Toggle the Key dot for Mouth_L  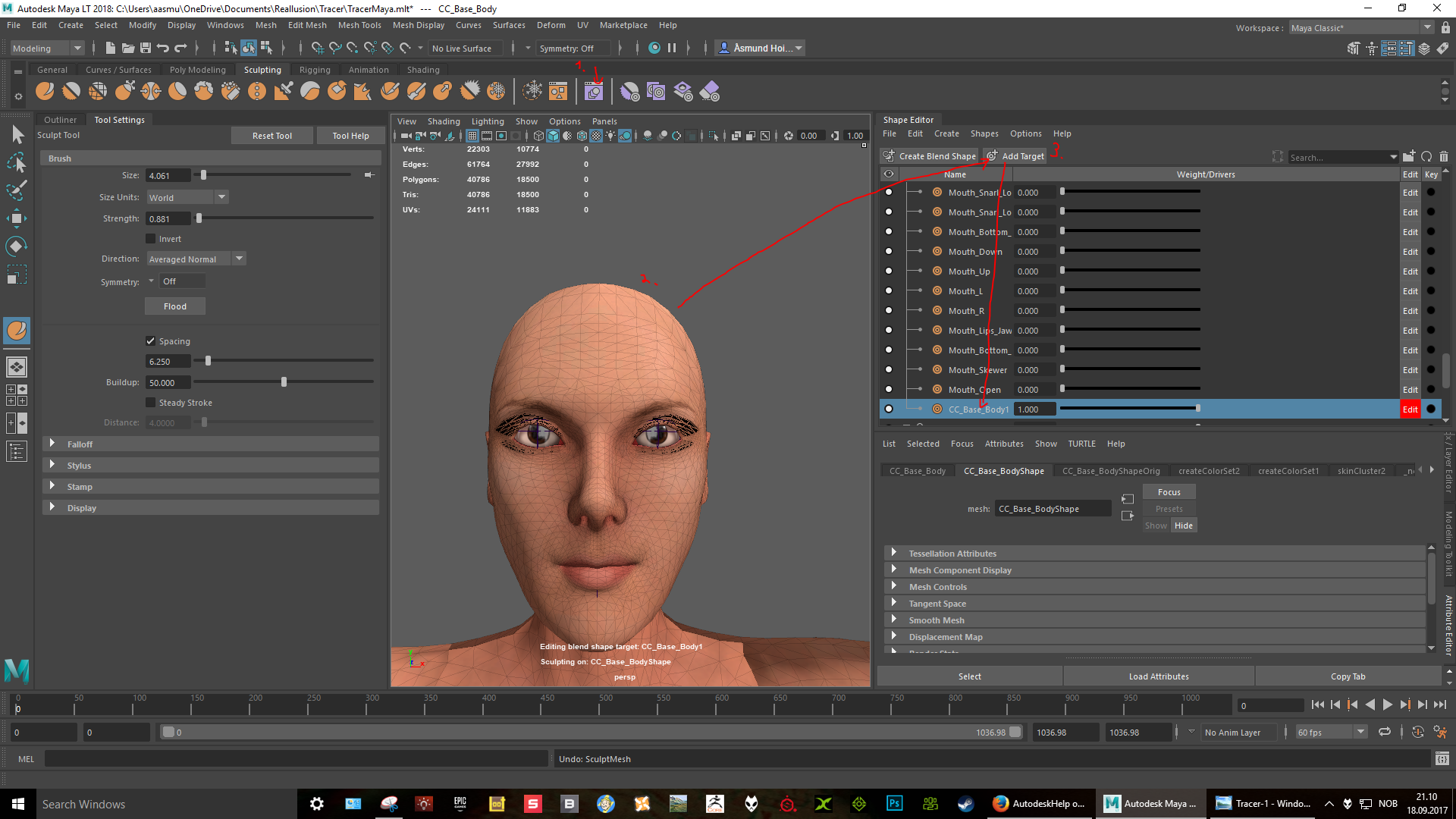1431,291
